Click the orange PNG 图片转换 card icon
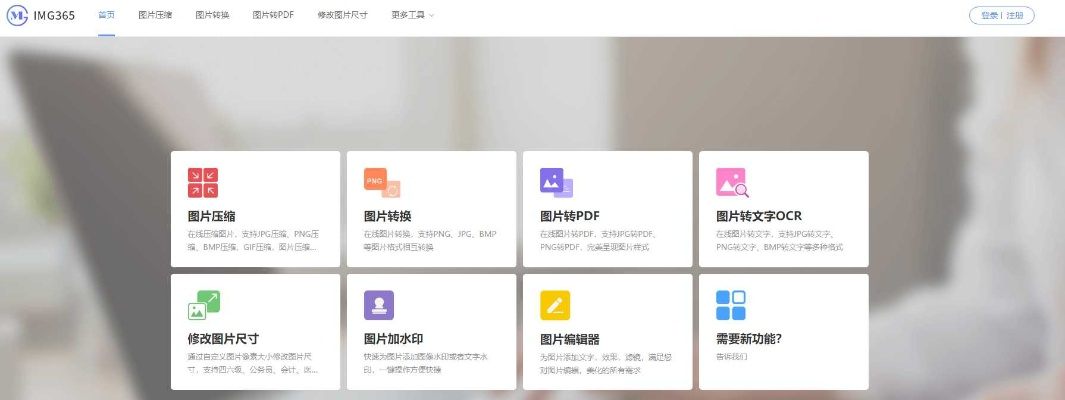The image size is (1065, 400). coord(381,183)
